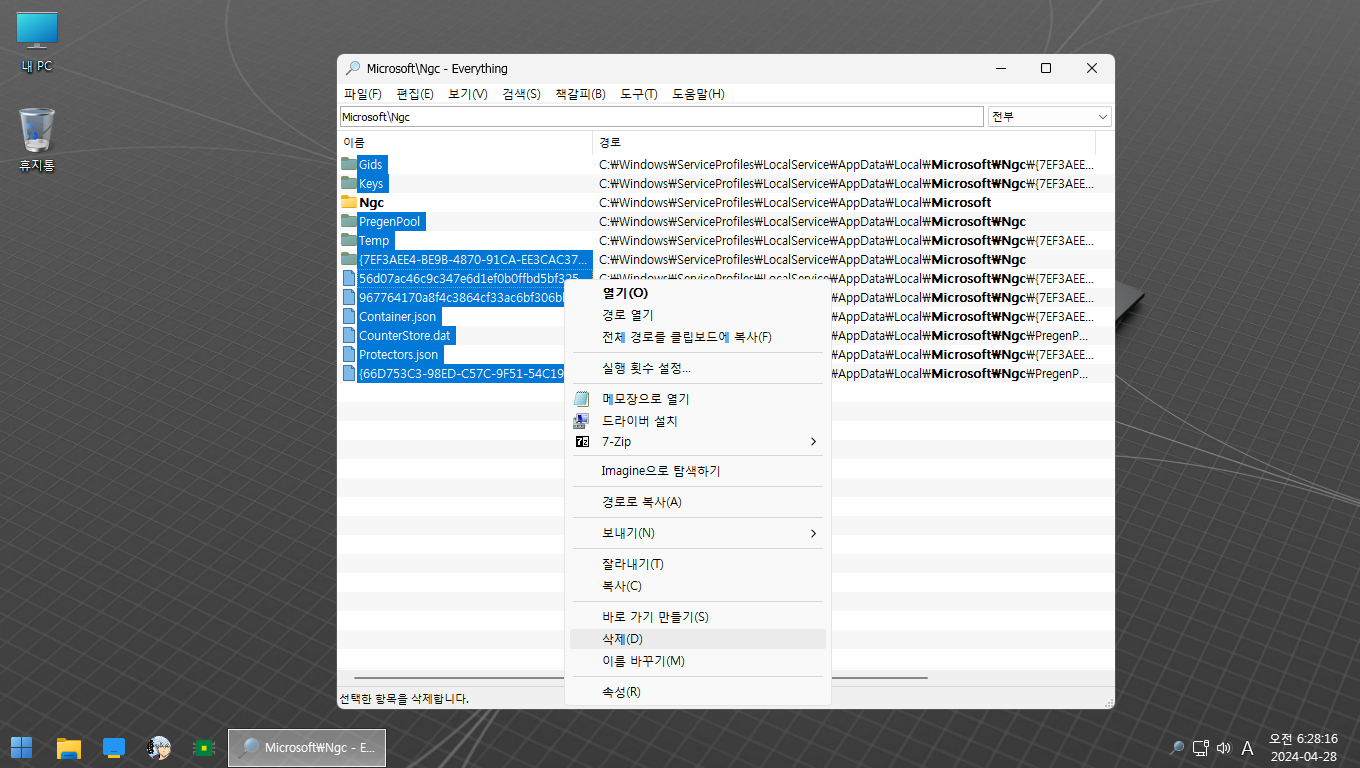Click the 이름 column header
The image size is (1360, 768).
tap(465, 142)
